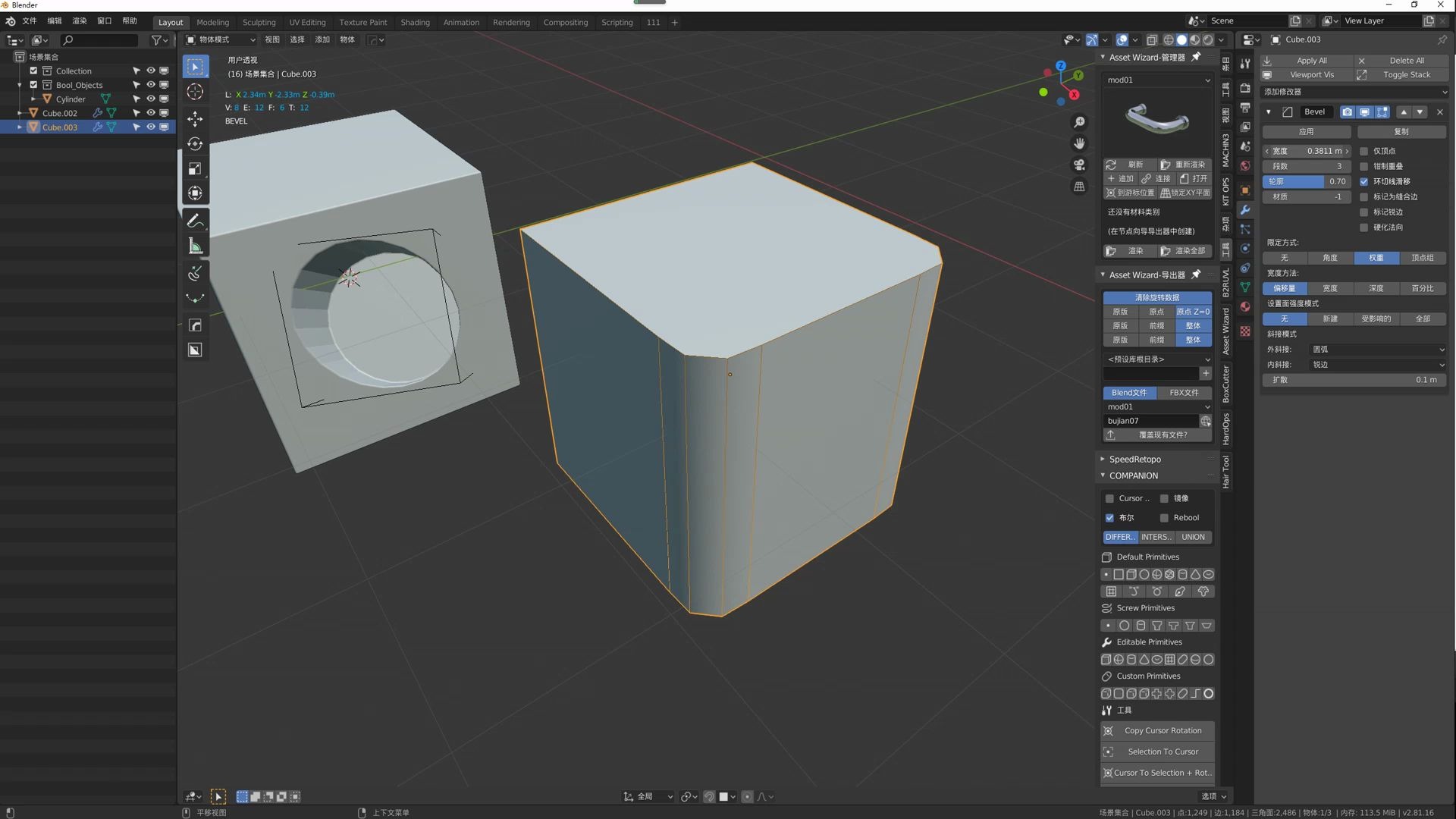This screenshot has width=1456, height=819.
Task: Open the Modifier properties wrench tab
Action: click(x=1245, y=210)
